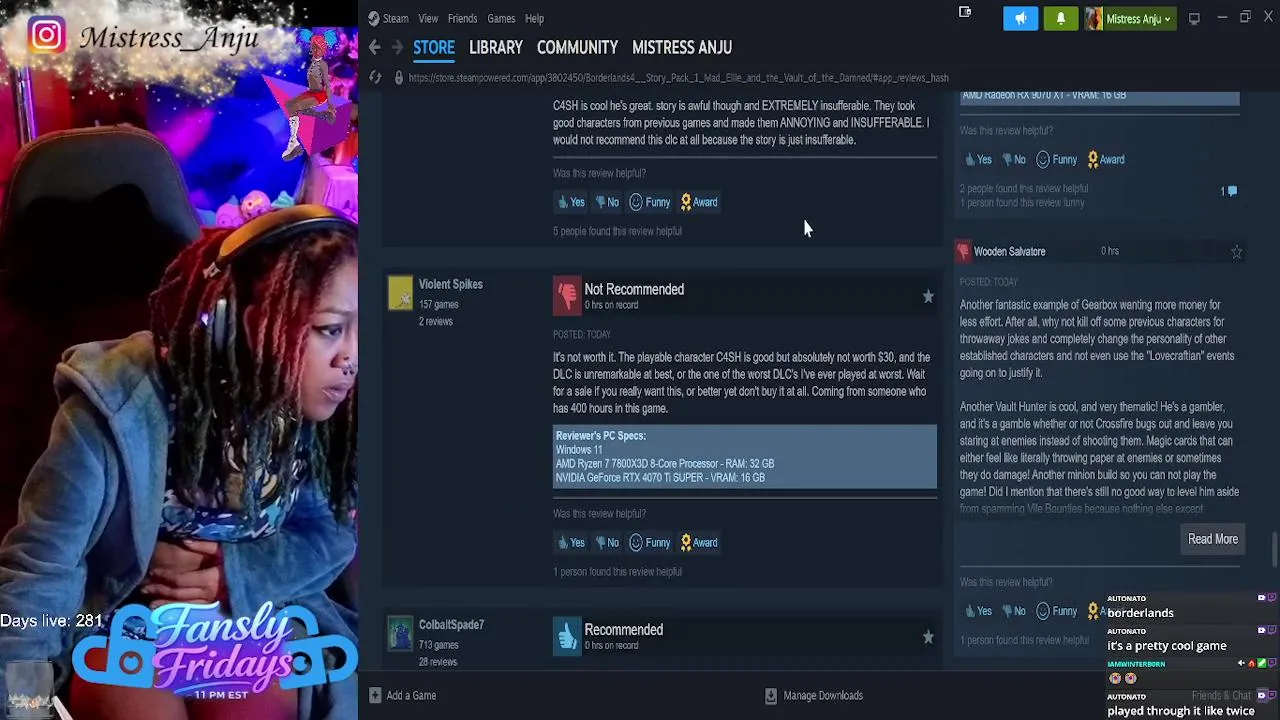1280x720 pixels.
Task: Open Violent Spikes' '2 reviews' link
Action: tap(435, 321)
